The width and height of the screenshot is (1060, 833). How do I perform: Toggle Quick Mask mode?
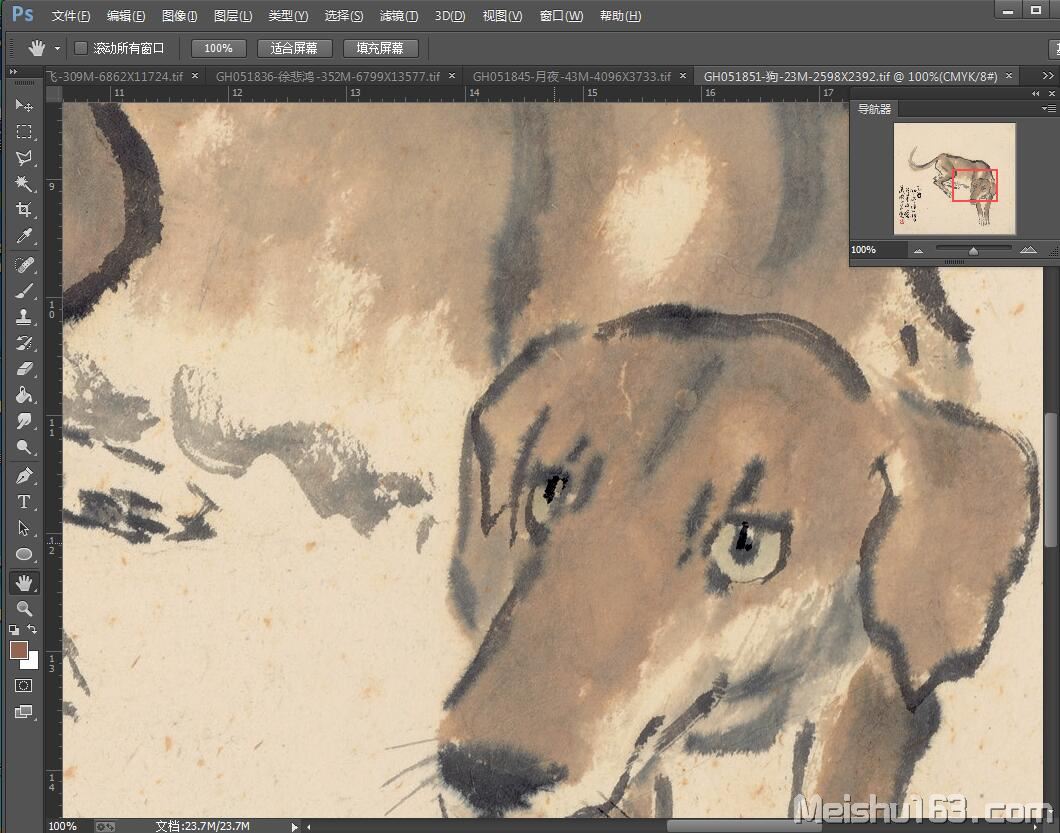point(24,686)
